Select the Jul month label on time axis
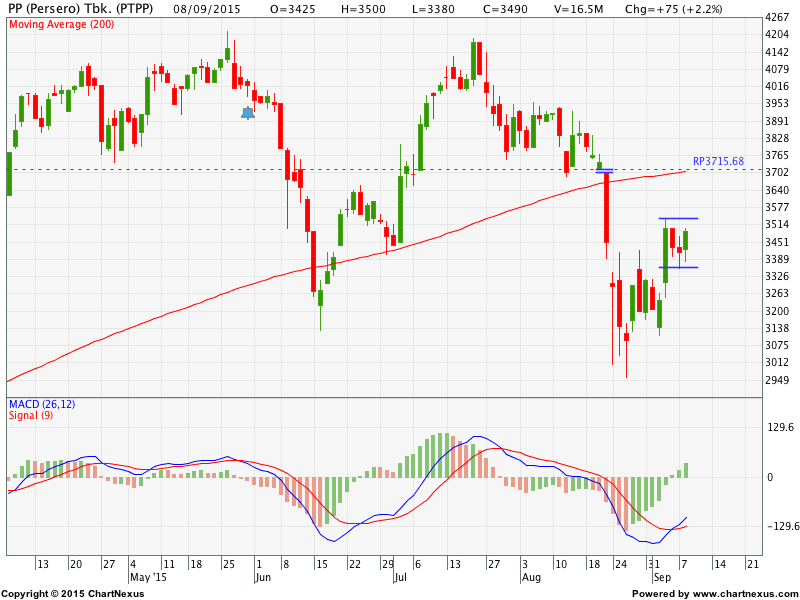 (x=400, y=577)
